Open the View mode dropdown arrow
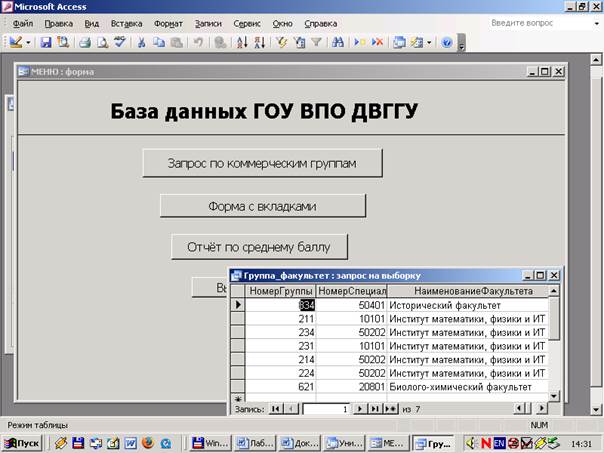 [28, 42]
